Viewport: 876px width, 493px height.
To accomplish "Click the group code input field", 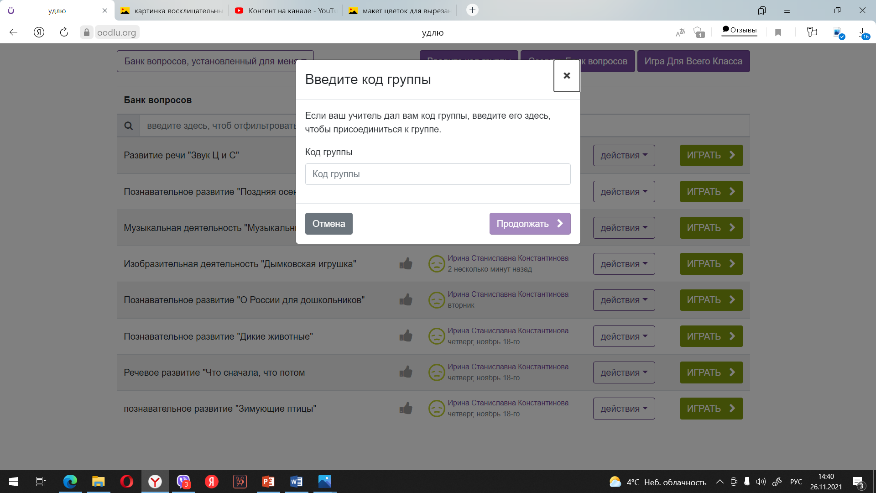I will click(x=437, y=174).
